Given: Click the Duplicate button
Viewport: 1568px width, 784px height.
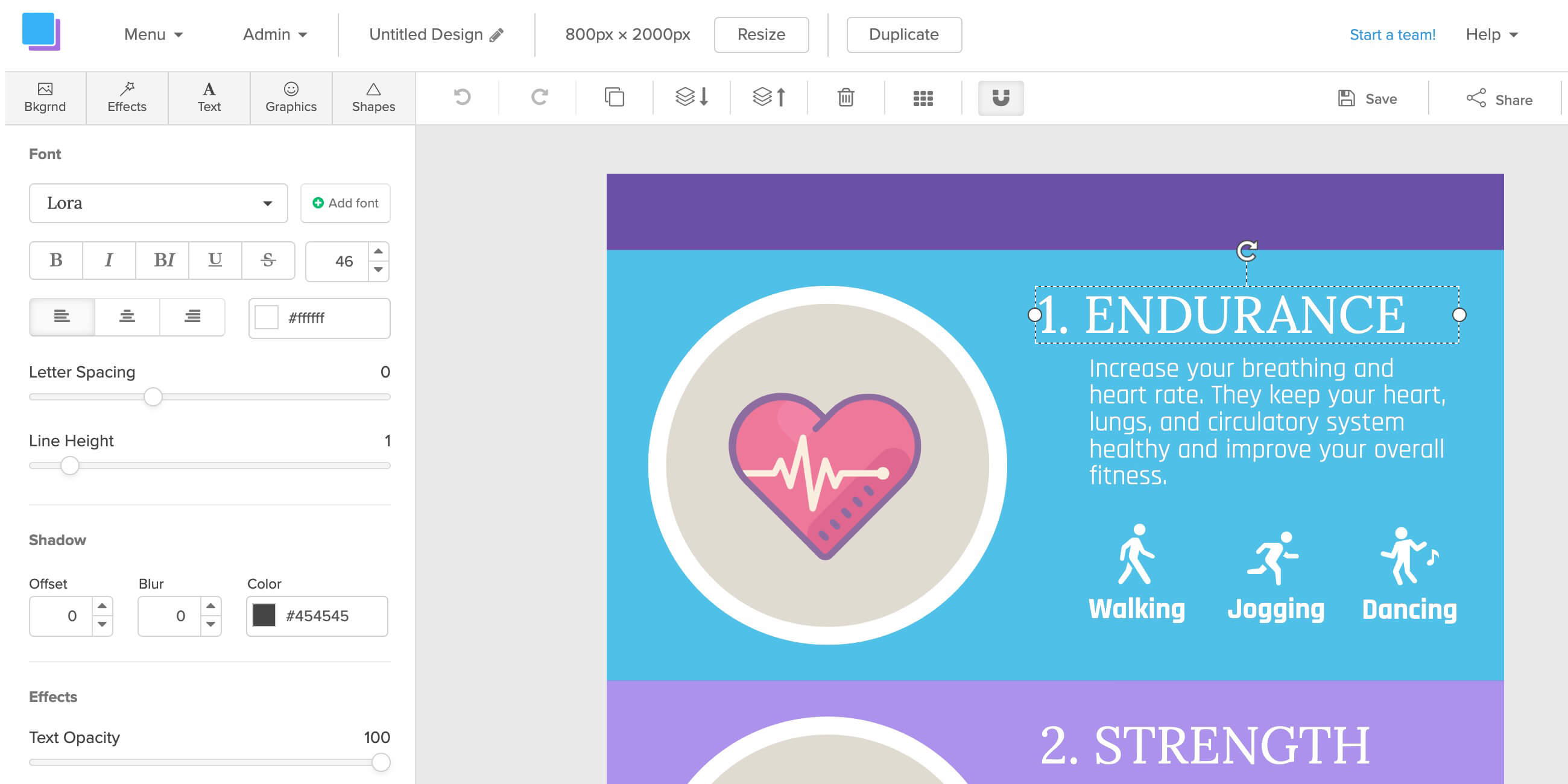Looking at the screenshot, I should [x=904, y=35].
